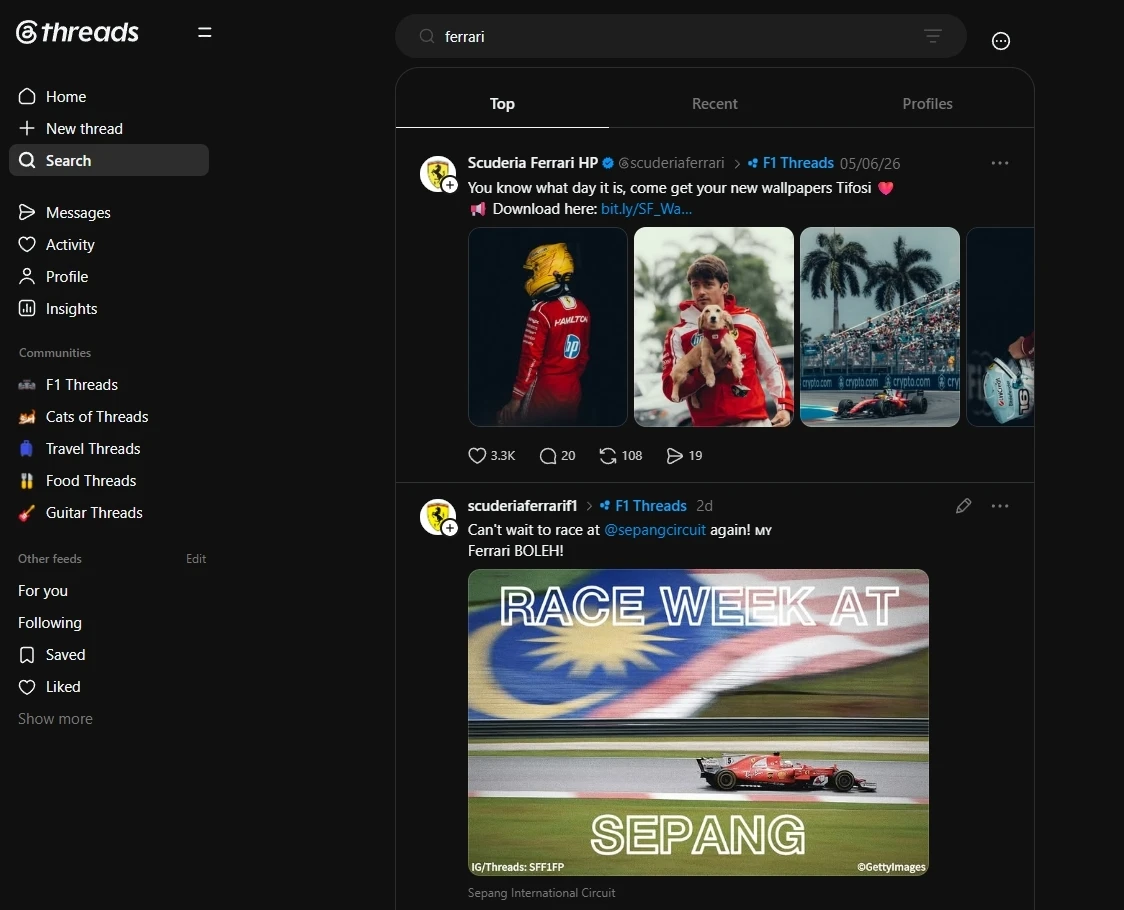This screenshot has width=1124, height=910.
Task: View the Leclerc holding dog image
Action: pos(714,327)
